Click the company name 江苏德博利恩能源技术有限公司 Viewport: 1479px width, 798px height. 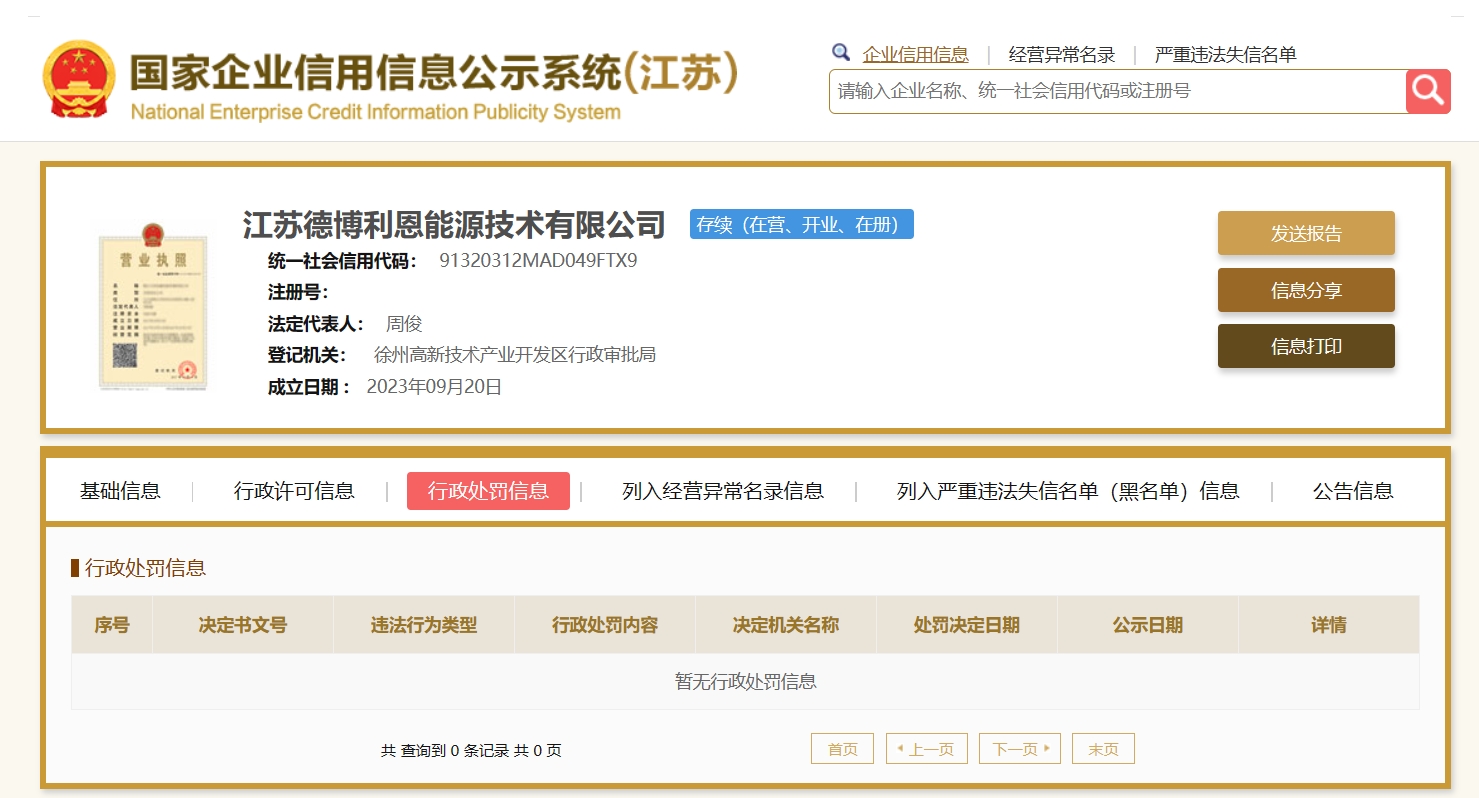pyautogui.click(x=454, y=225)
